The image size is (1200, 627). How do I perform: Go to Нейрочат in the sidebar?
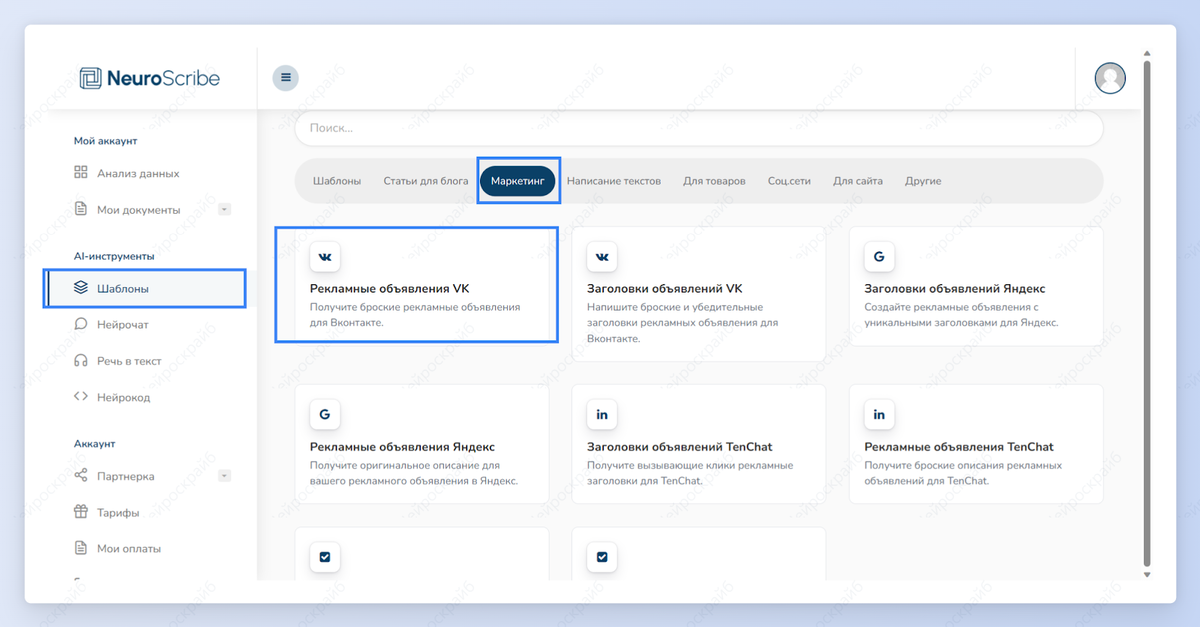click(123, 325)
